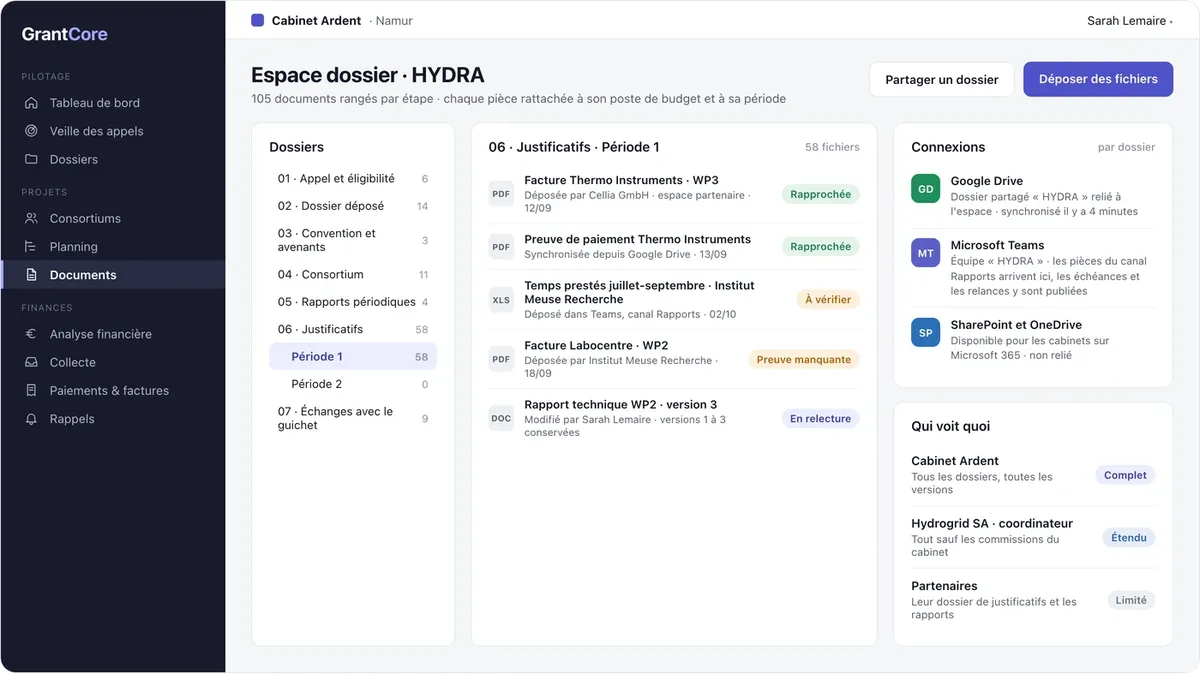Select the Période 1 subfolder

coord(353,357)
